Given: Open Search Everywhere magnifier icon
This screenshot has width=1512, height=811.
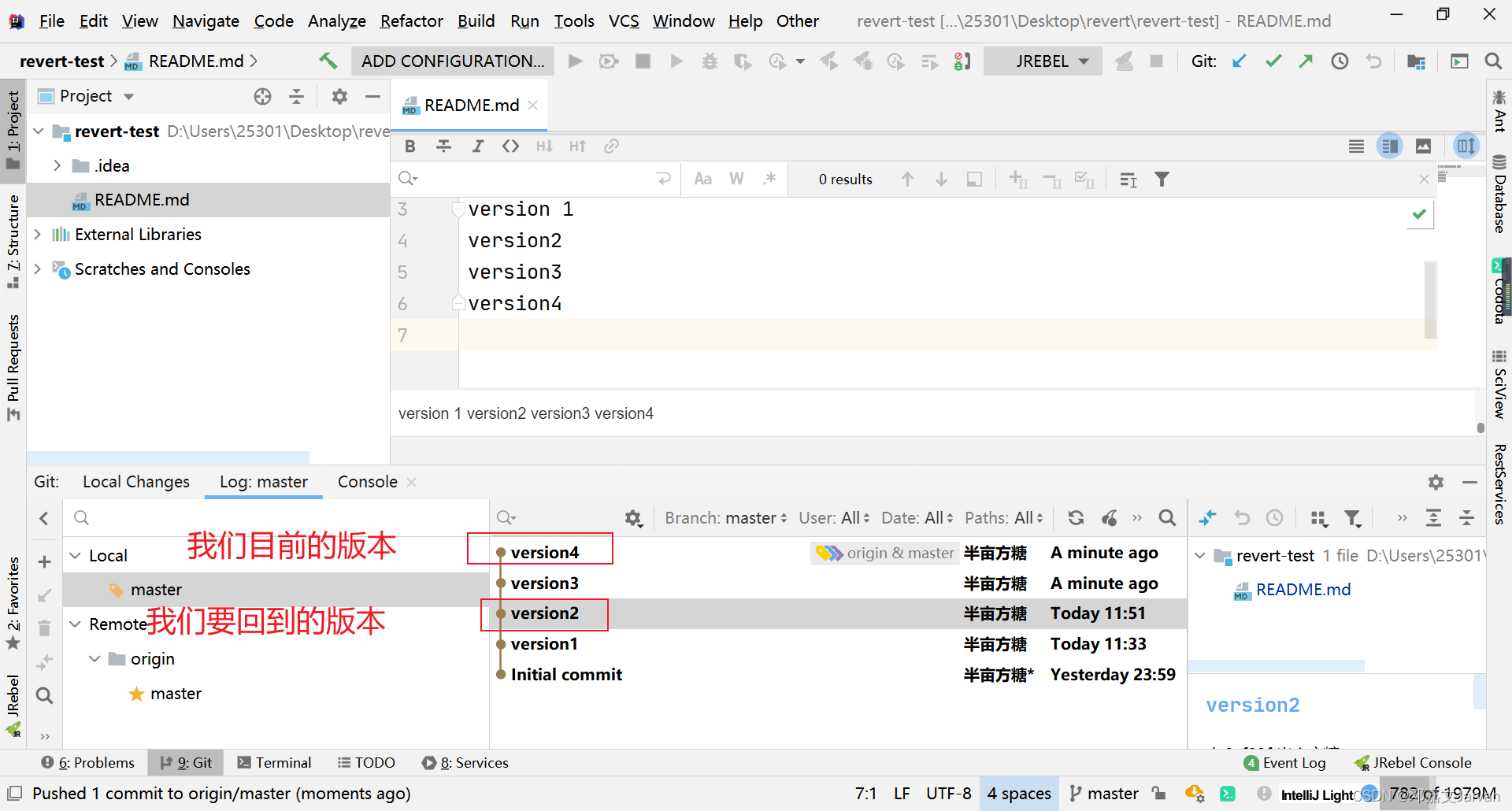Looking at the screenshot, I should click(x=1493, y=61).
